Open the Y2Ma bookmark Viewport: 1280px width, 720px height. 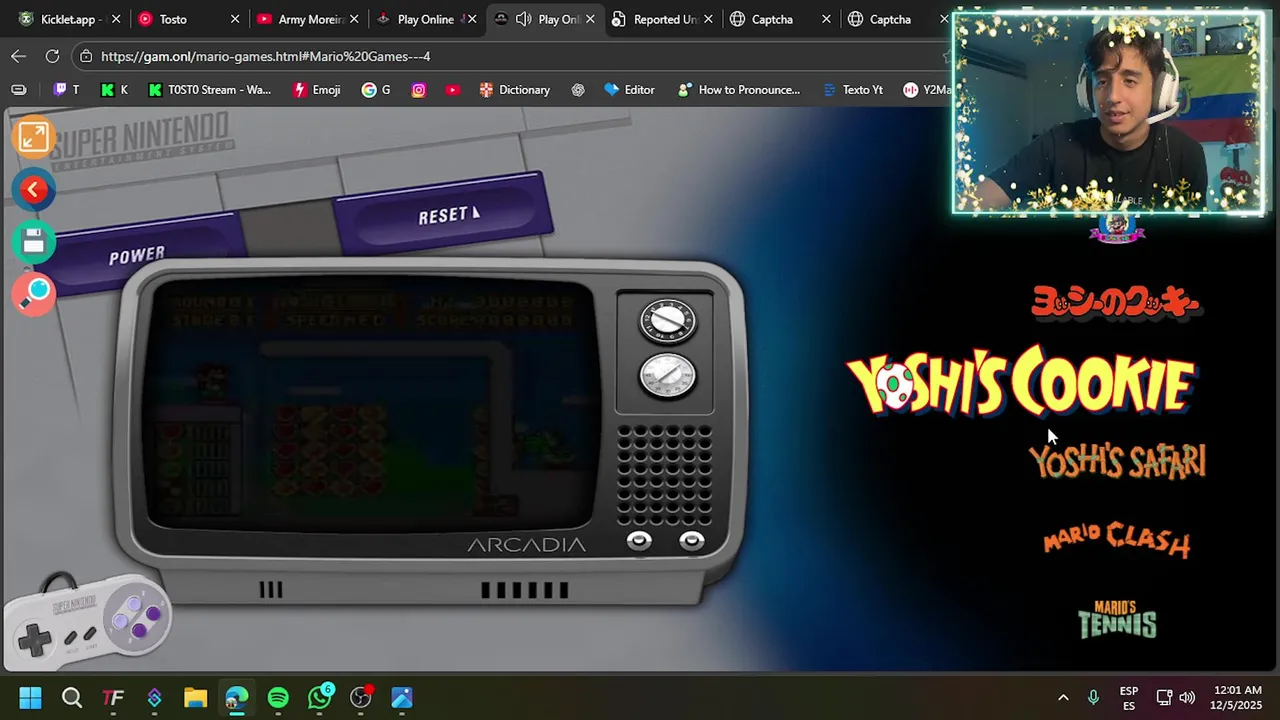click(927, 90)
